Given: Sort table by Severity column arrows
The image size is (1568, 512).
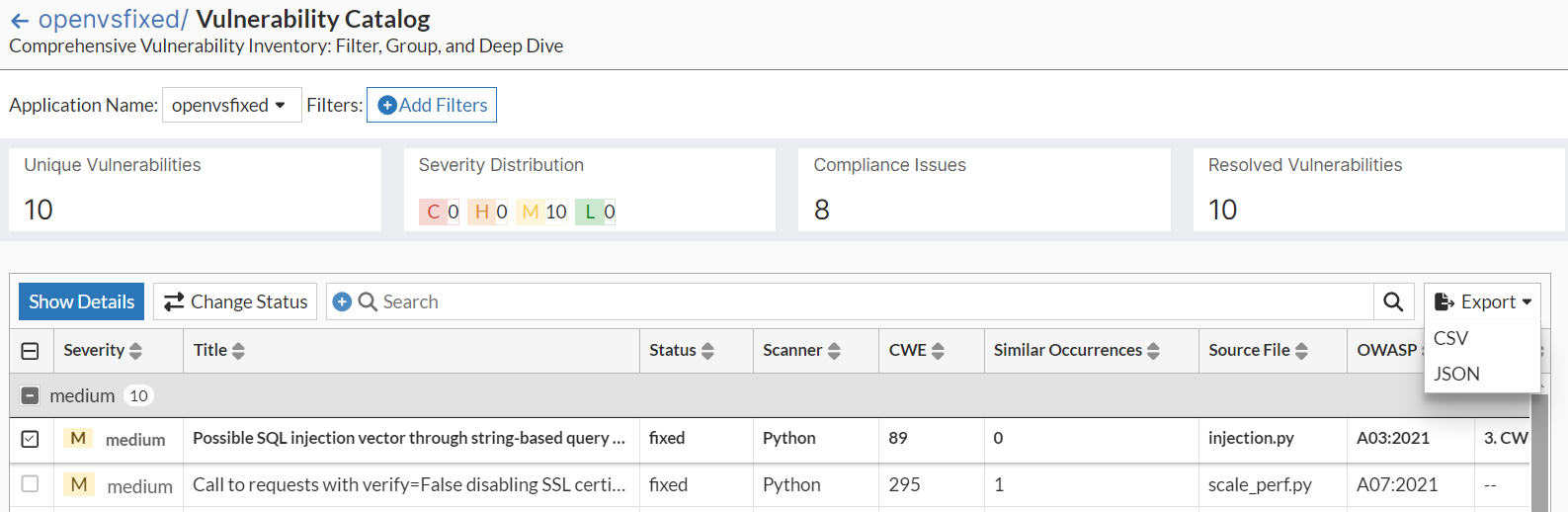Looking at the screenshot, I should pos(135,351).
